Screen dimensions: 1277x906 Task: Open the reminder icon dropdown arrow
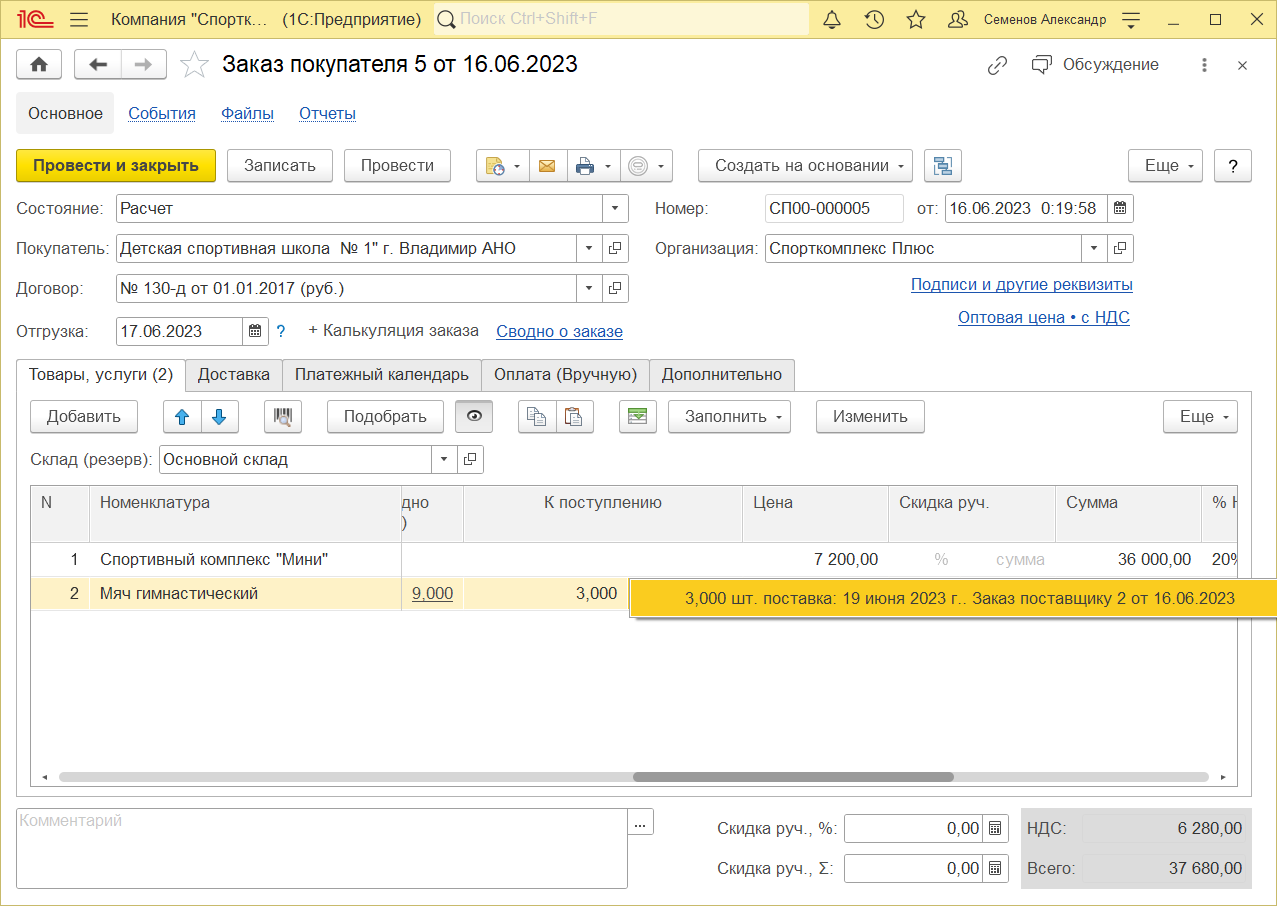[x=517, y=166]
